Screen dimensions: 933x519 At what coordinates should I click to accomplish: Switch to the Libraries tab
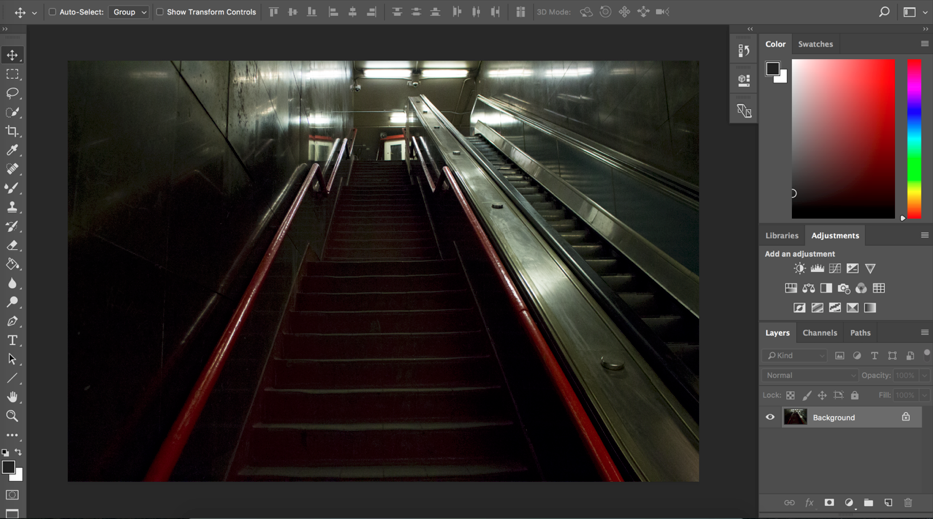[x=782, y=236]
